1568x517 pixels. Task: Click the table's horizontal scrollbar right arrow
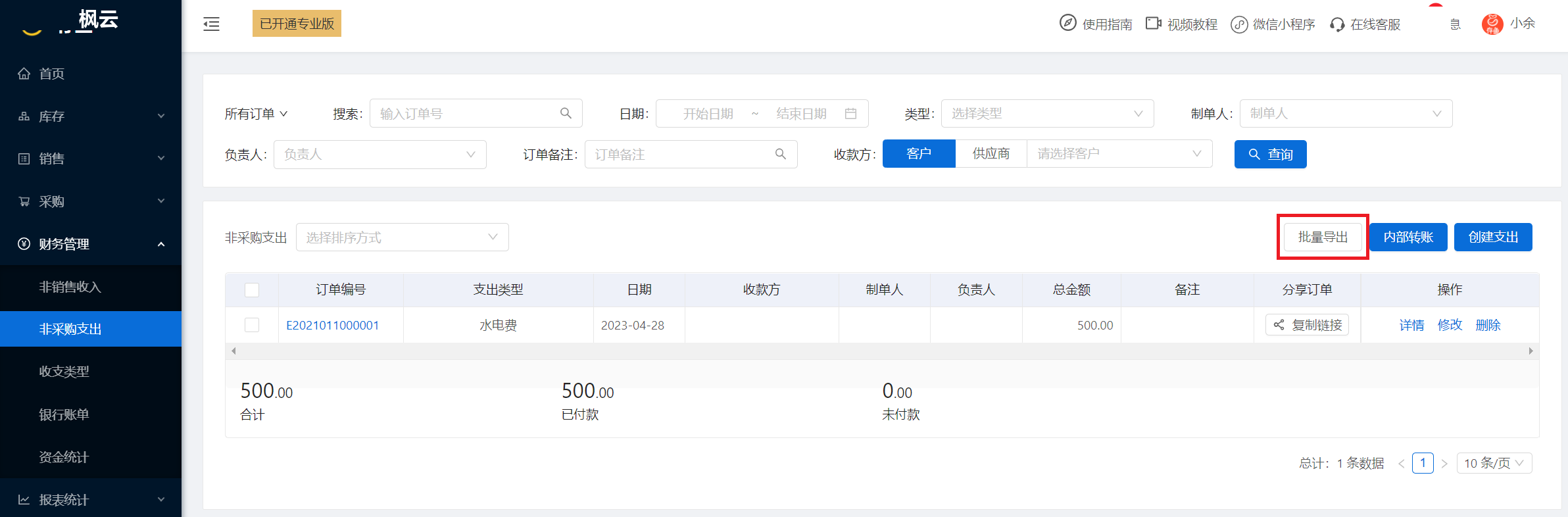pyautogui.click(x=1531, y=351)
